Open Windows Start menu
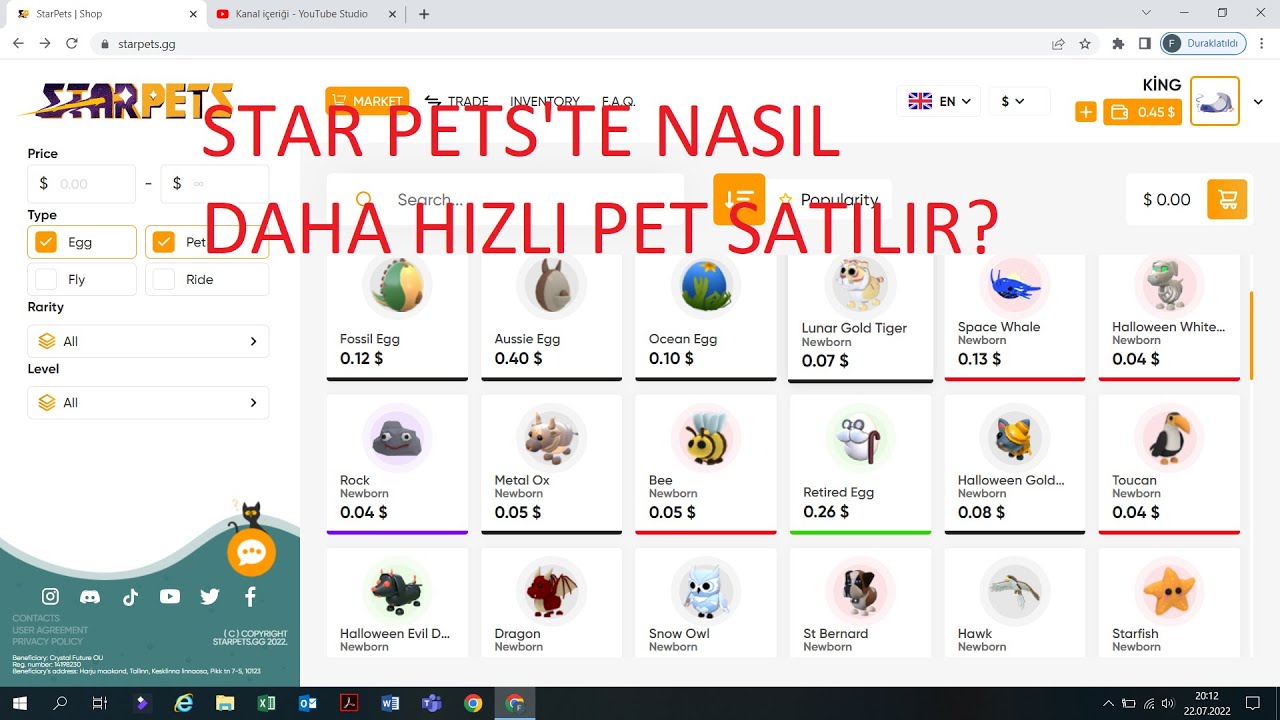Screen dimensions: 1280x720 (19, 703)
